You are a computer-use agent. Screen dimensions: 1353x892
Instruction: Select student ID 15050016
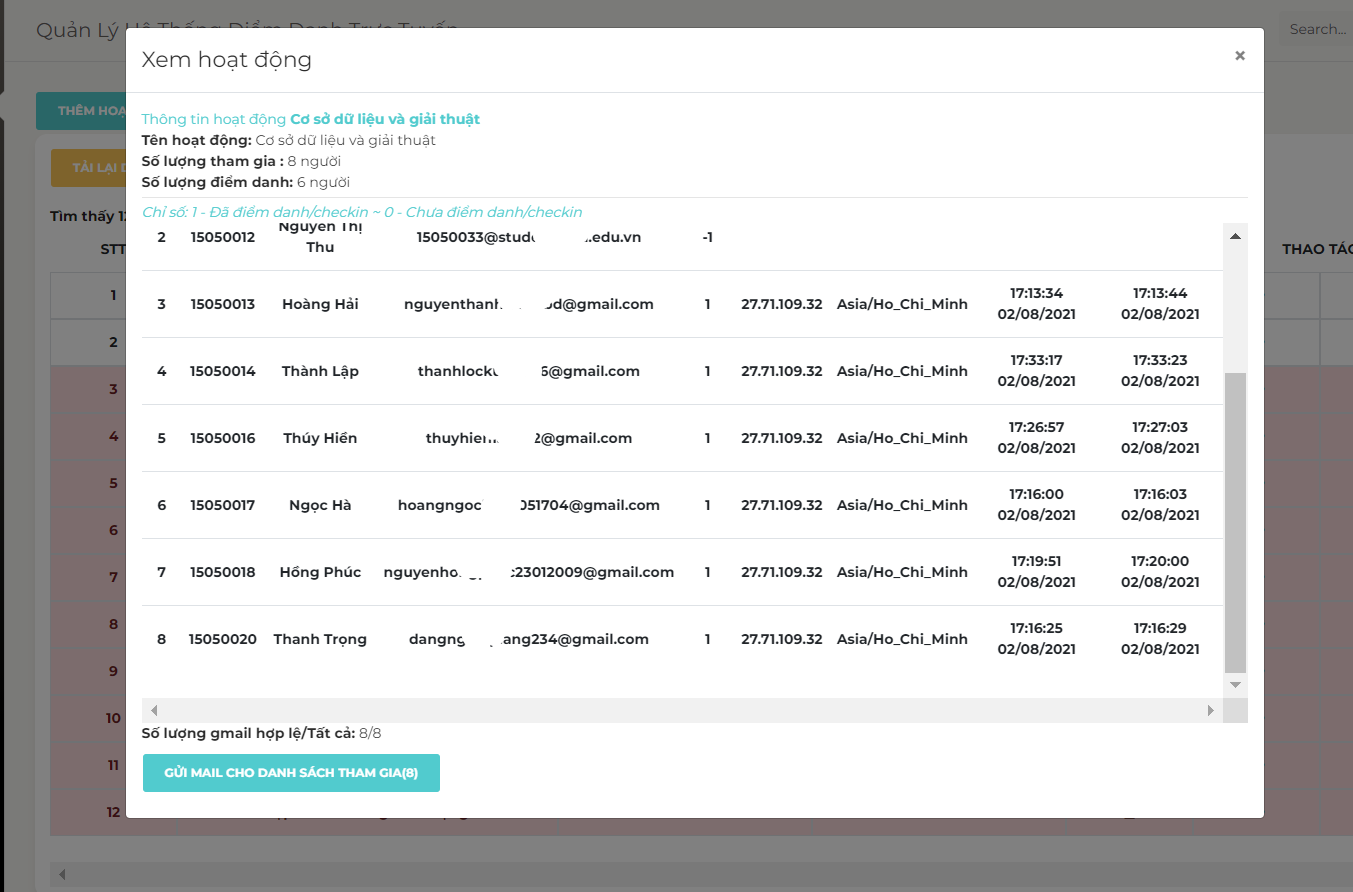click(x=223, y=438)
